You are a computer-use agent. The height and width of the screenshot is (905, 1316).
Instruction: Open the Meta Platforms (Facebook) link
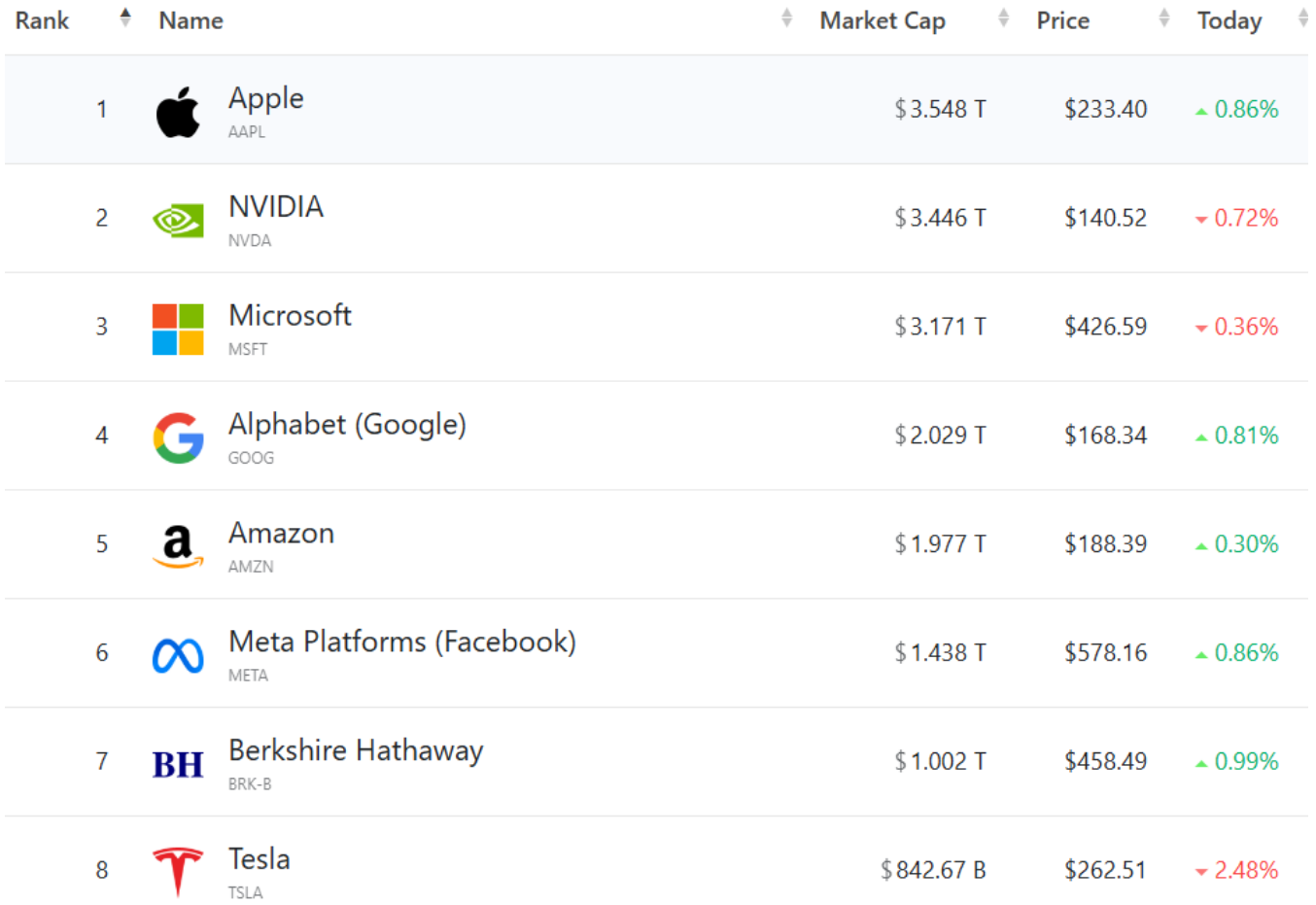[401, 643]
